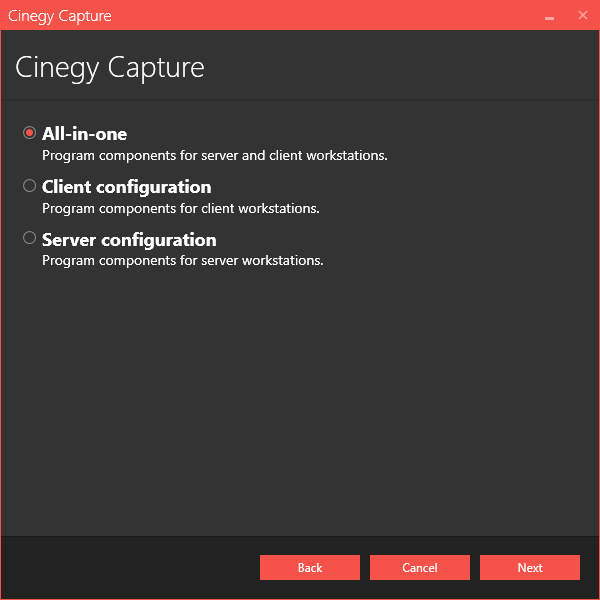Click "Program components for server workstations" text
600x600 pixels.
pyautogui.click(x=182, y=262)
